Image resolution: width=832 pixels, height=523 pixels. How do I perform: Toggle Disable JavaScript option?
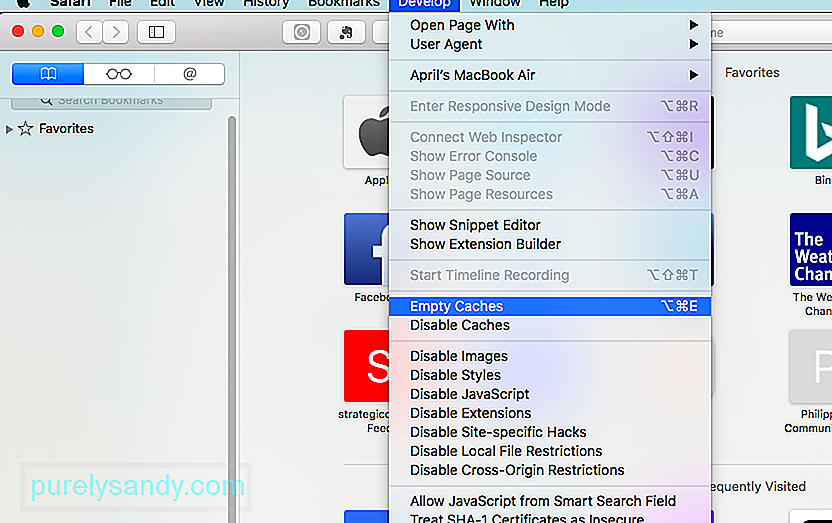point(550,394)
